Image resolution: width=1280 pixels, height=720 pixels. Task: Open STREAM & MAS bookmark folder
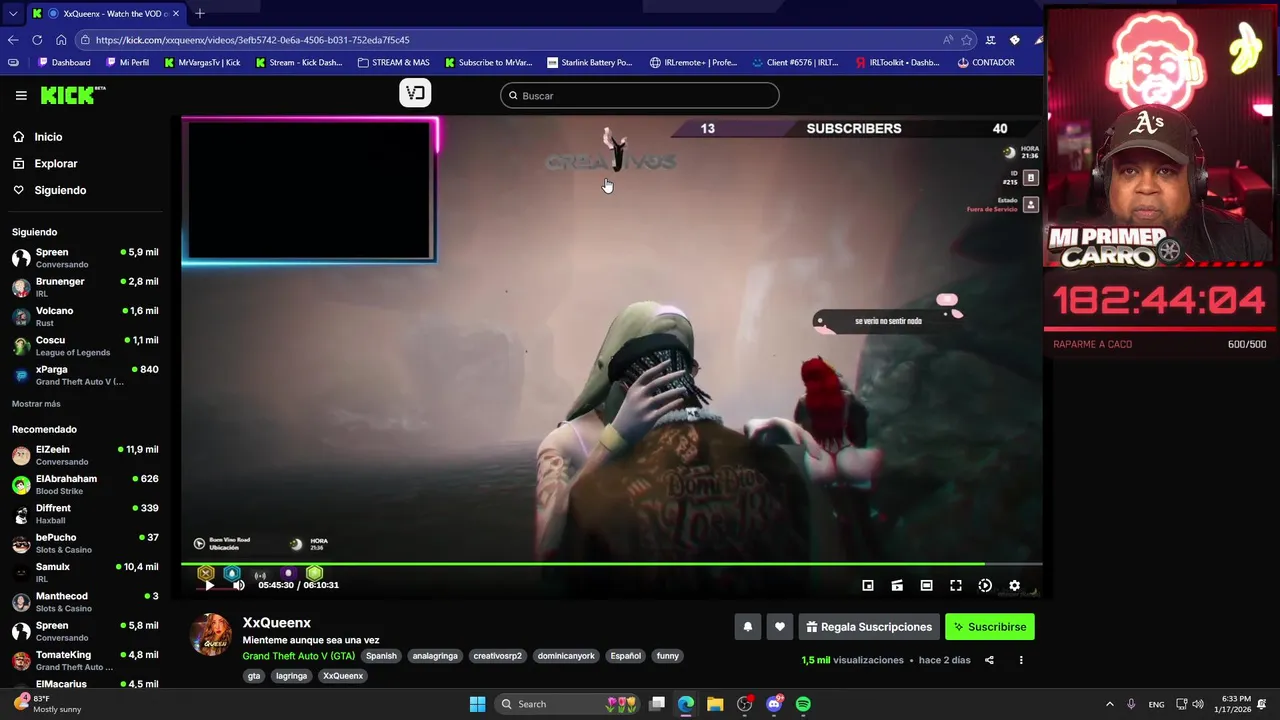click(393, 62)
